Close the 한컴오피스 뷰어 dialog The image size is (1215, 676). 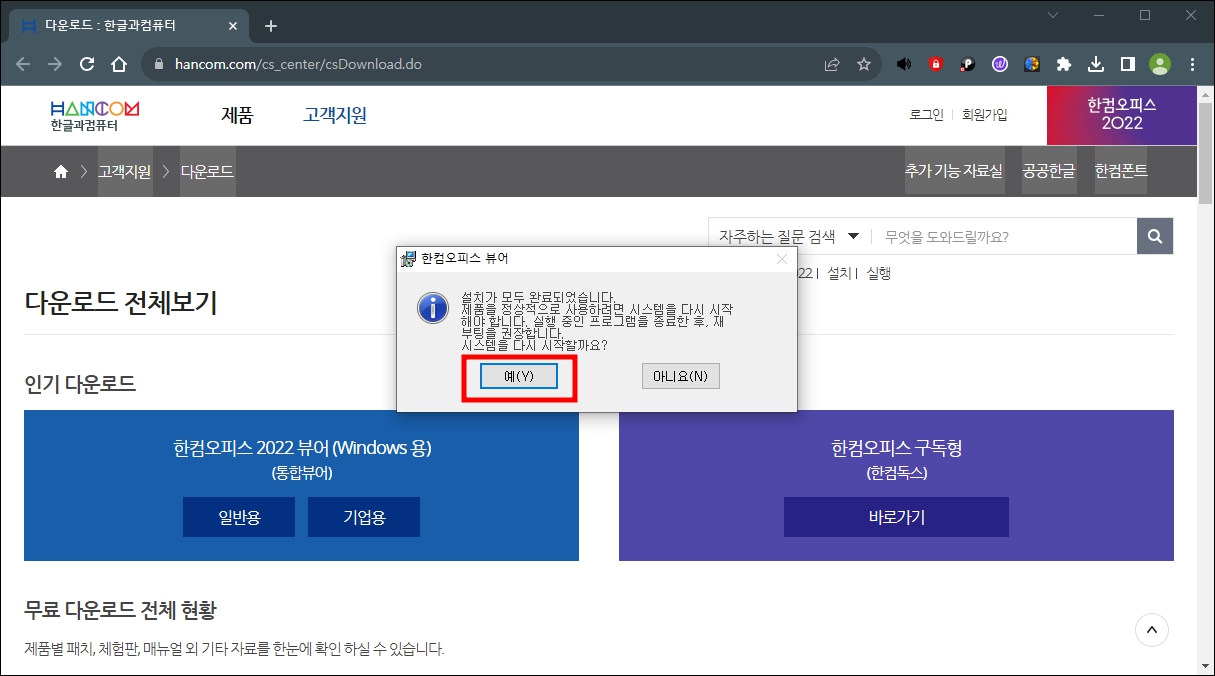click(x=782, y=259)
